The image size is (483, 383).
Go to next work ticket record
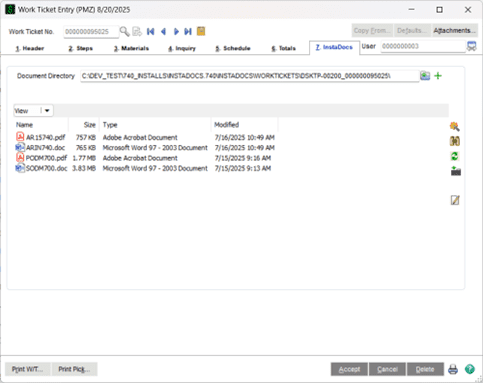point(176,31)
